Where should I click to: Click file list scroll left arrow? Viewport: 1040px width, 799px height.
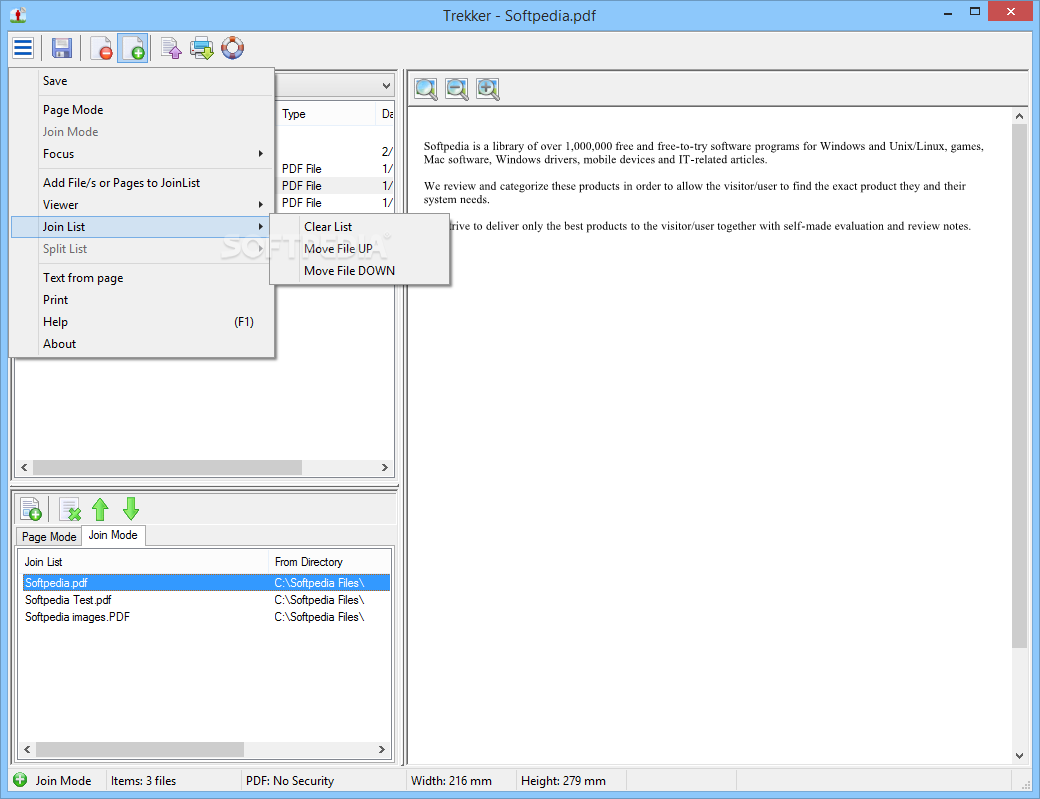coord(25,467)
